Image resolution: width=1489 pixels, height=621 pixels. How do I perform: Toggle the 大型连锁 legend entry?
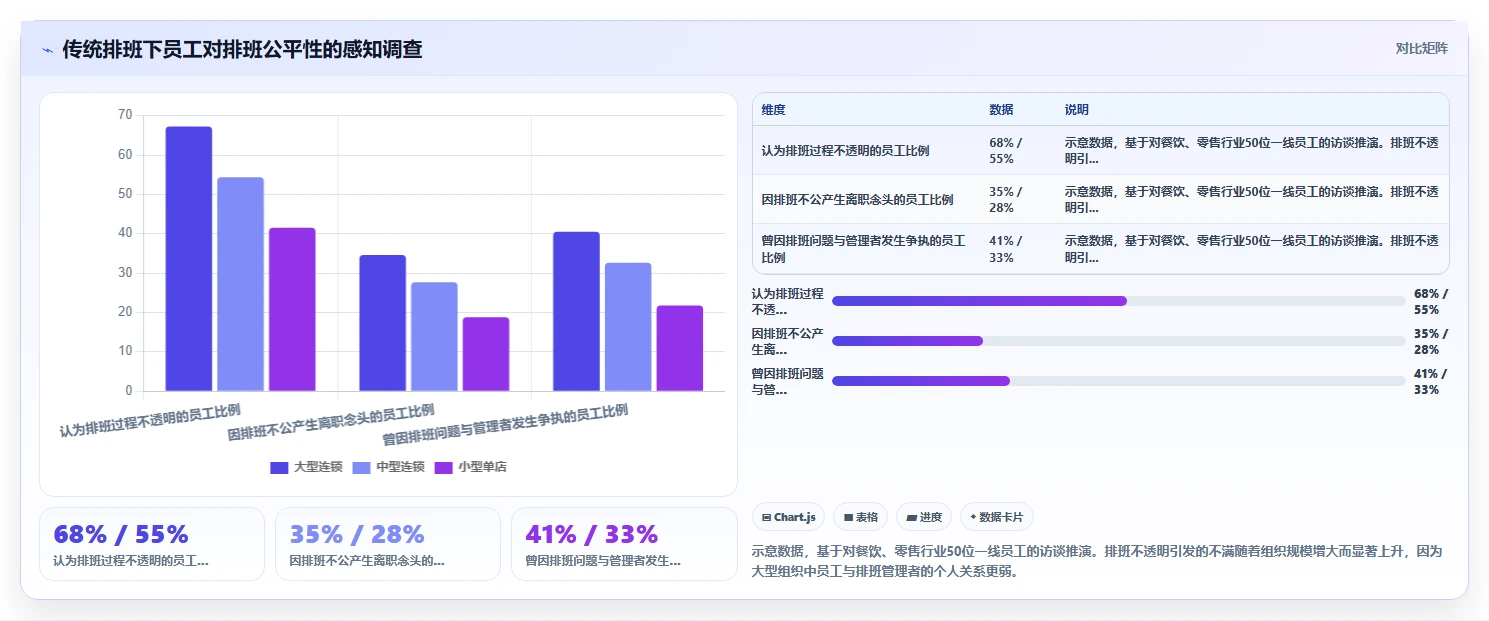pyautogui.click(x=306, y=467)
